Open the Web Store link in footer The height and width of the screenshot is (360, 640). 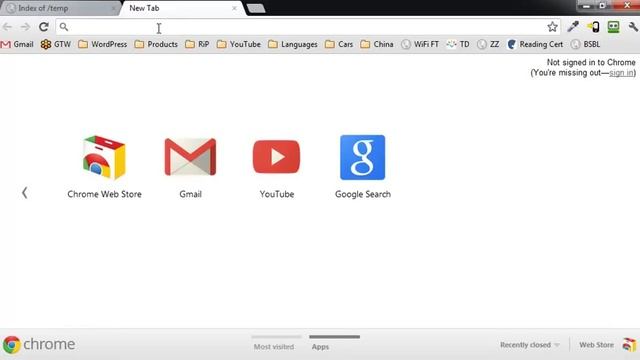point(596,345)
